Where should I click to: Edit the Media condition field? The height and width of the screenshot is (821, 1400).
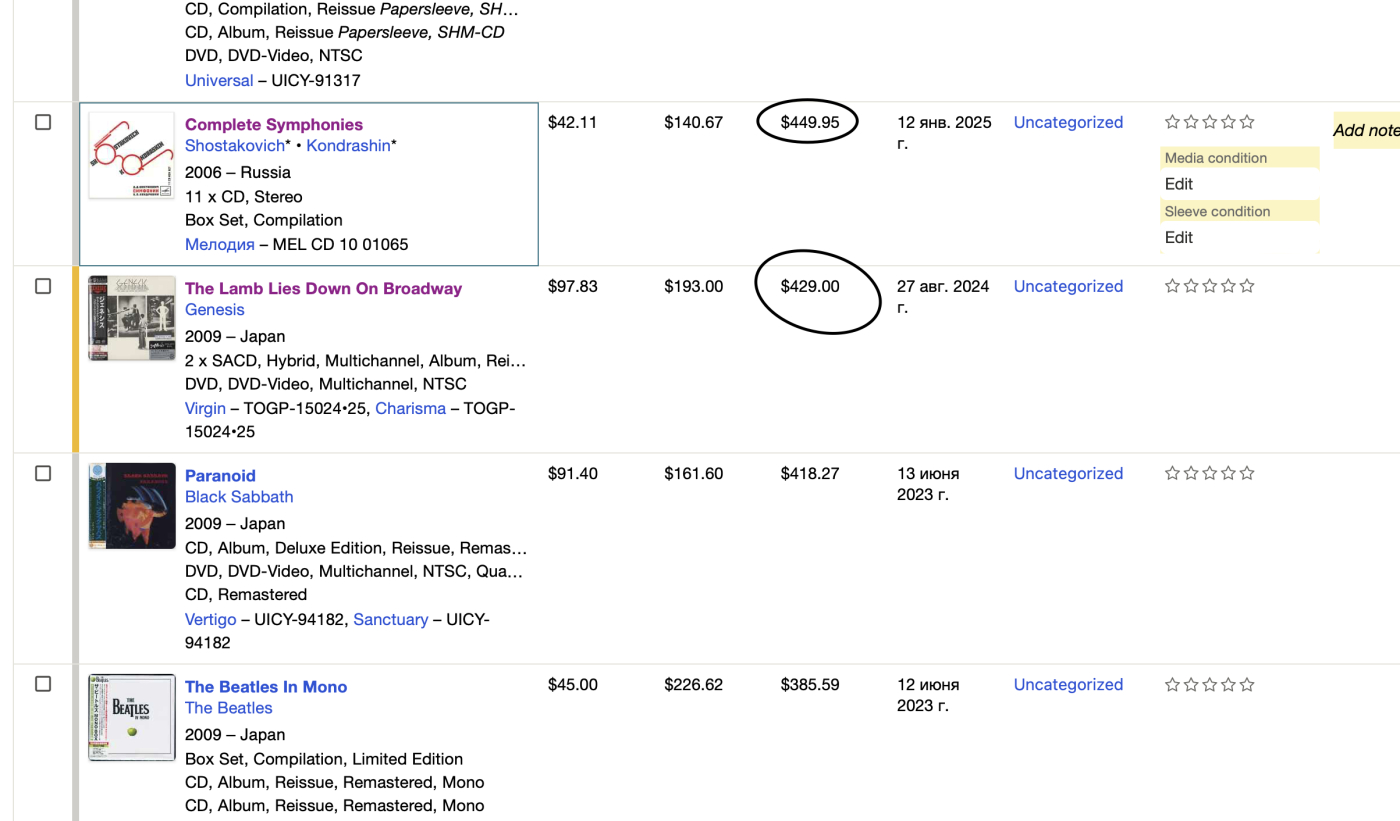click(1179, 184)
